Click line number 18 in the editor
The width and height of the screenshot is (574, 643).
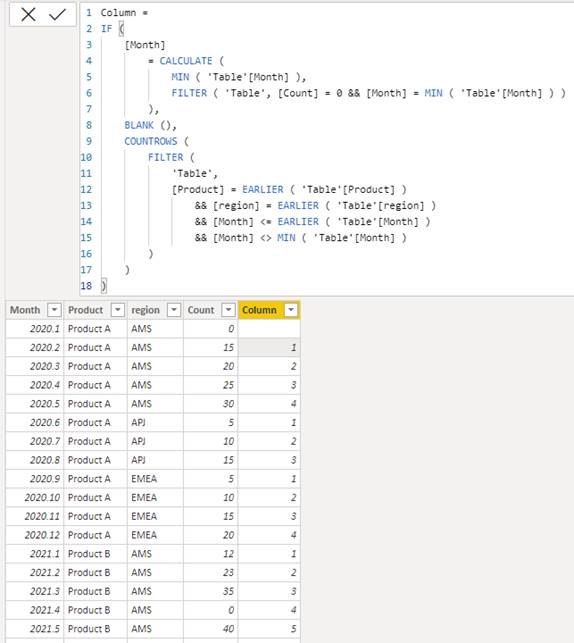pos(86,286)
